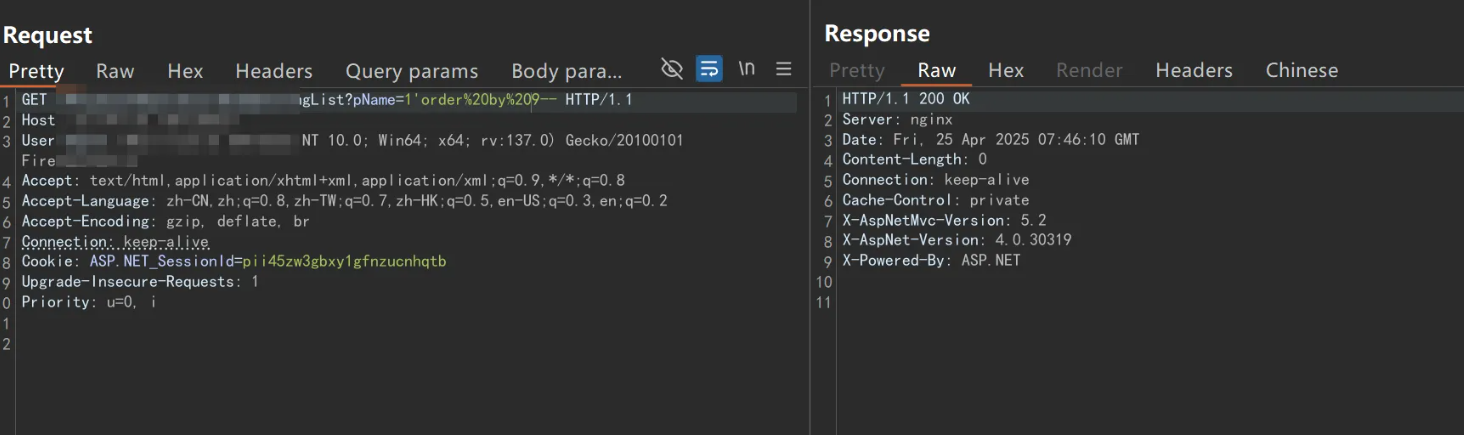
Task: Toggle the hide non-printable characters eye icon
Action: [672, 69]
